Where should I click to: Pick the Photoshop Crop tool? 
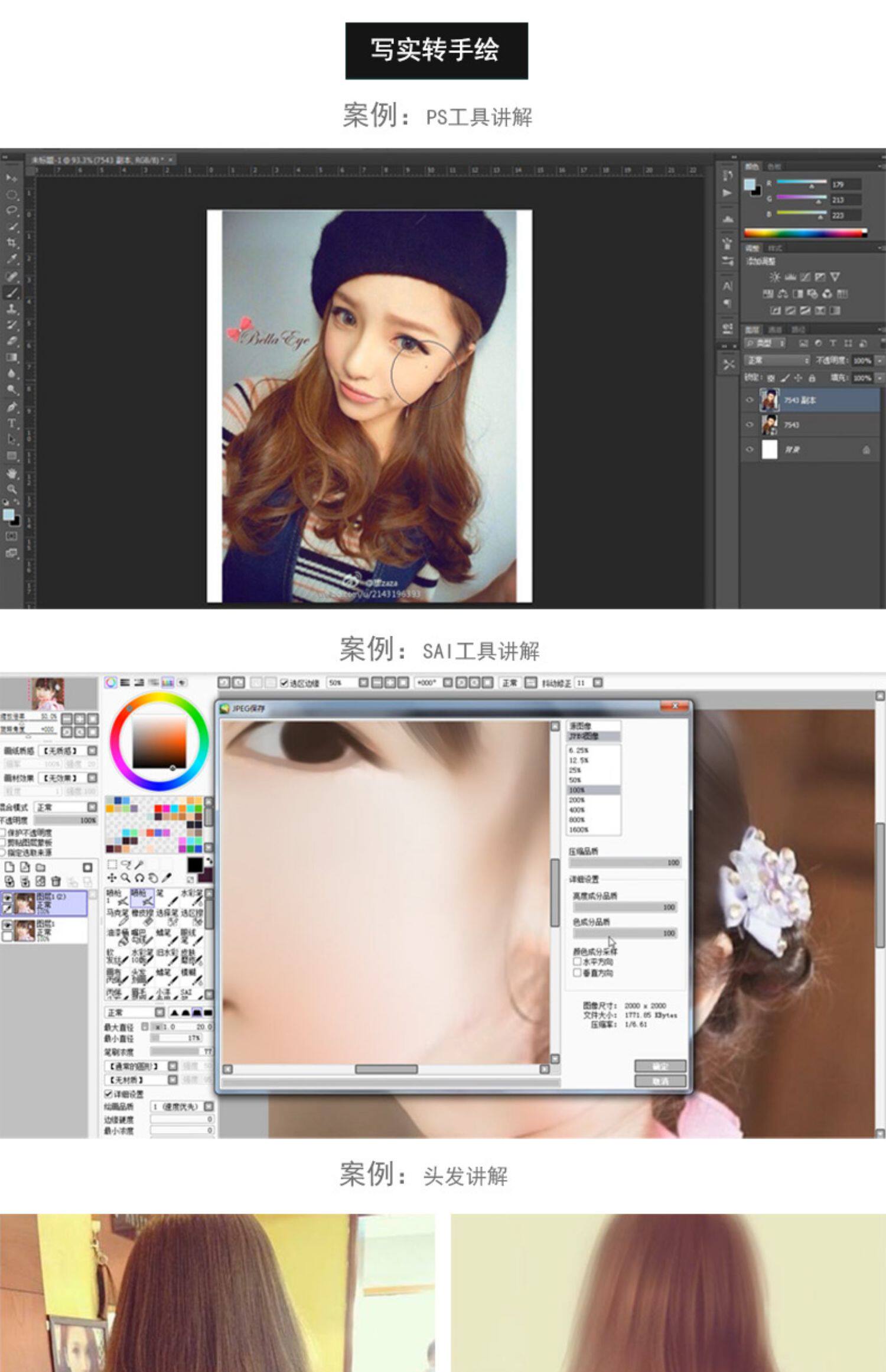(11, 243)
